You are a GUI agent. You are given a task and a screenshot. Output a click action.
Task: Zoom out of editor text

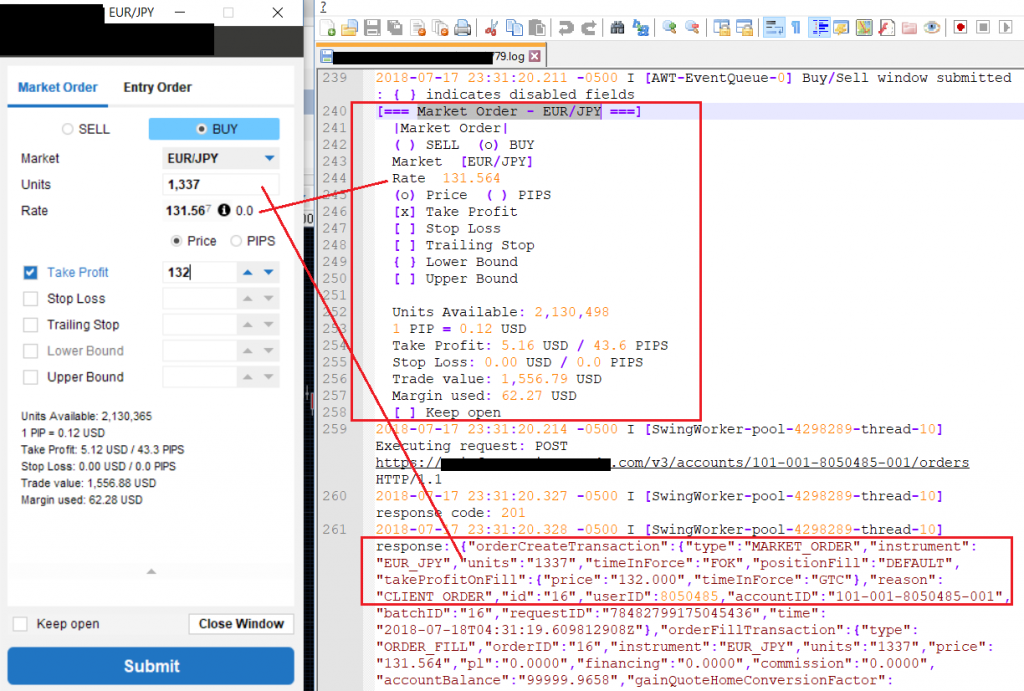point(692,27)
